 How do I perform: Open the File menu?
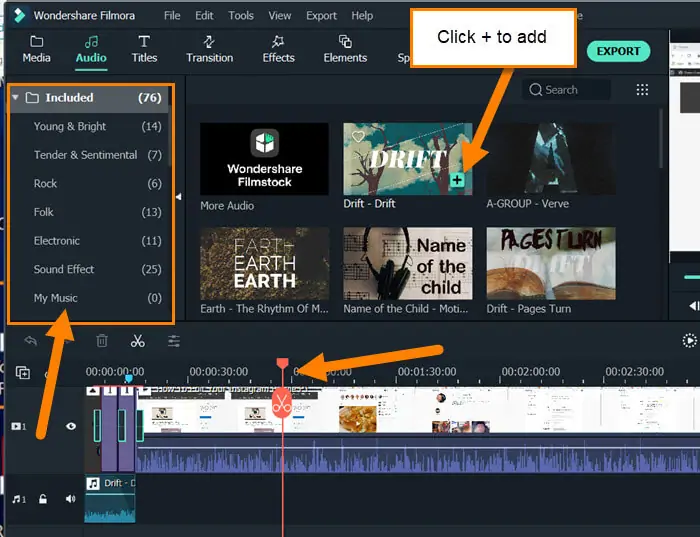172,16
